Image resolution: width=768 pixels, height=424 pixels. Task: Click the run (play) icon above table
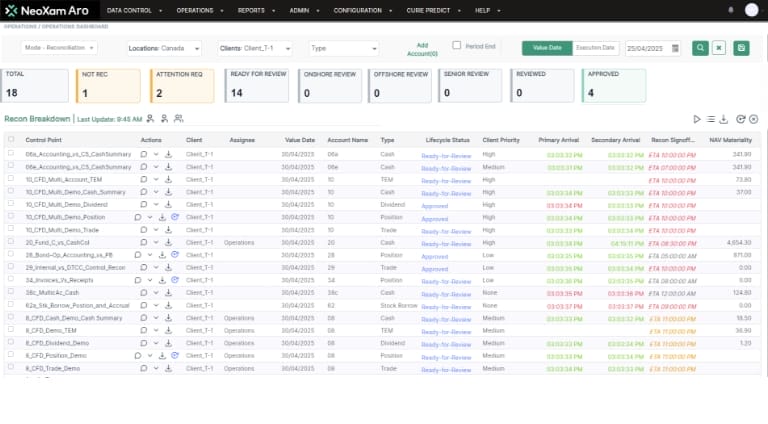click(x=698, y=119)
